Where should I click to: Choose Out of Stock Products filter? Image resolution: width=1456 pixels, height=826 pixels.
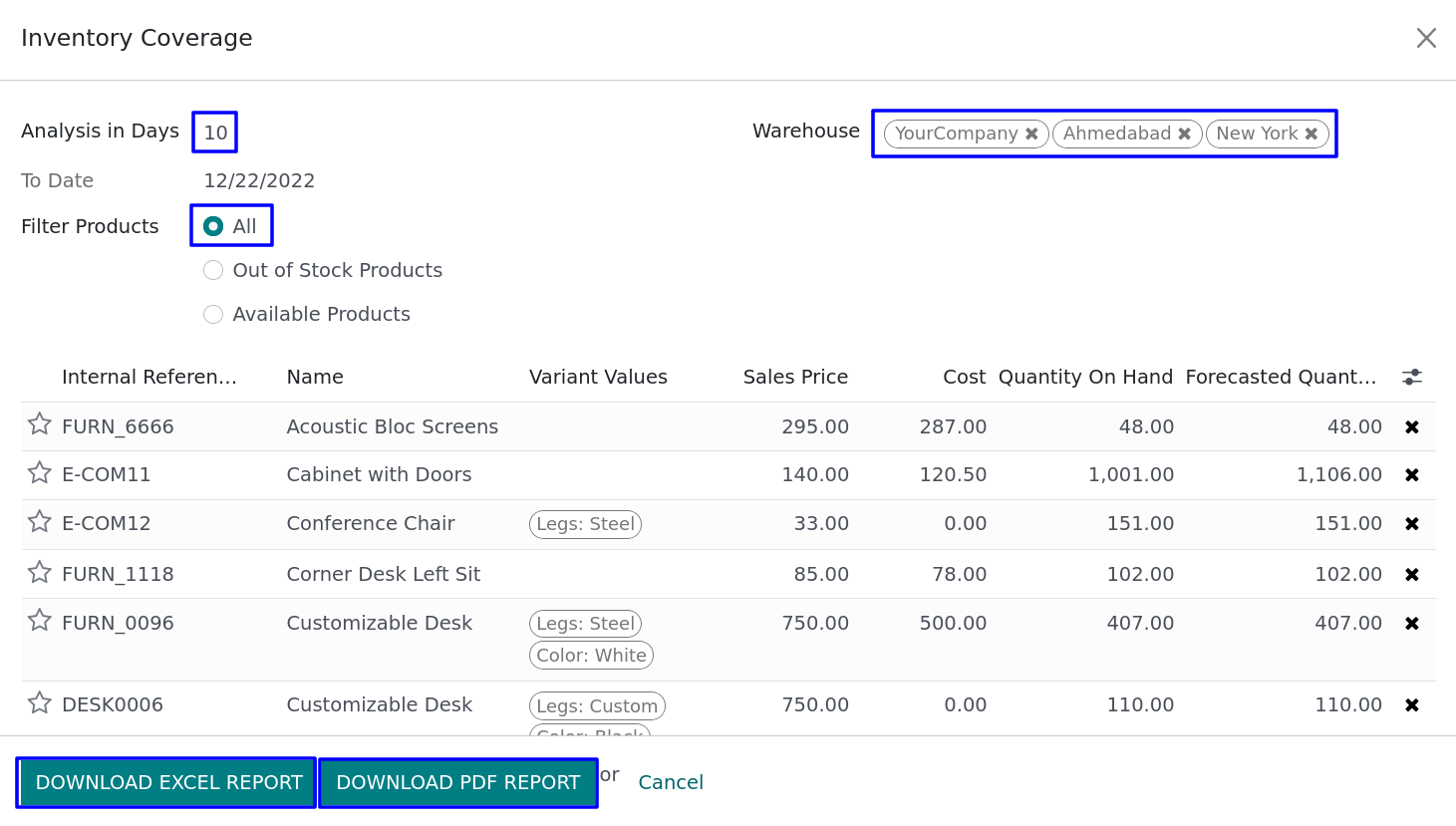click(213, 270)
